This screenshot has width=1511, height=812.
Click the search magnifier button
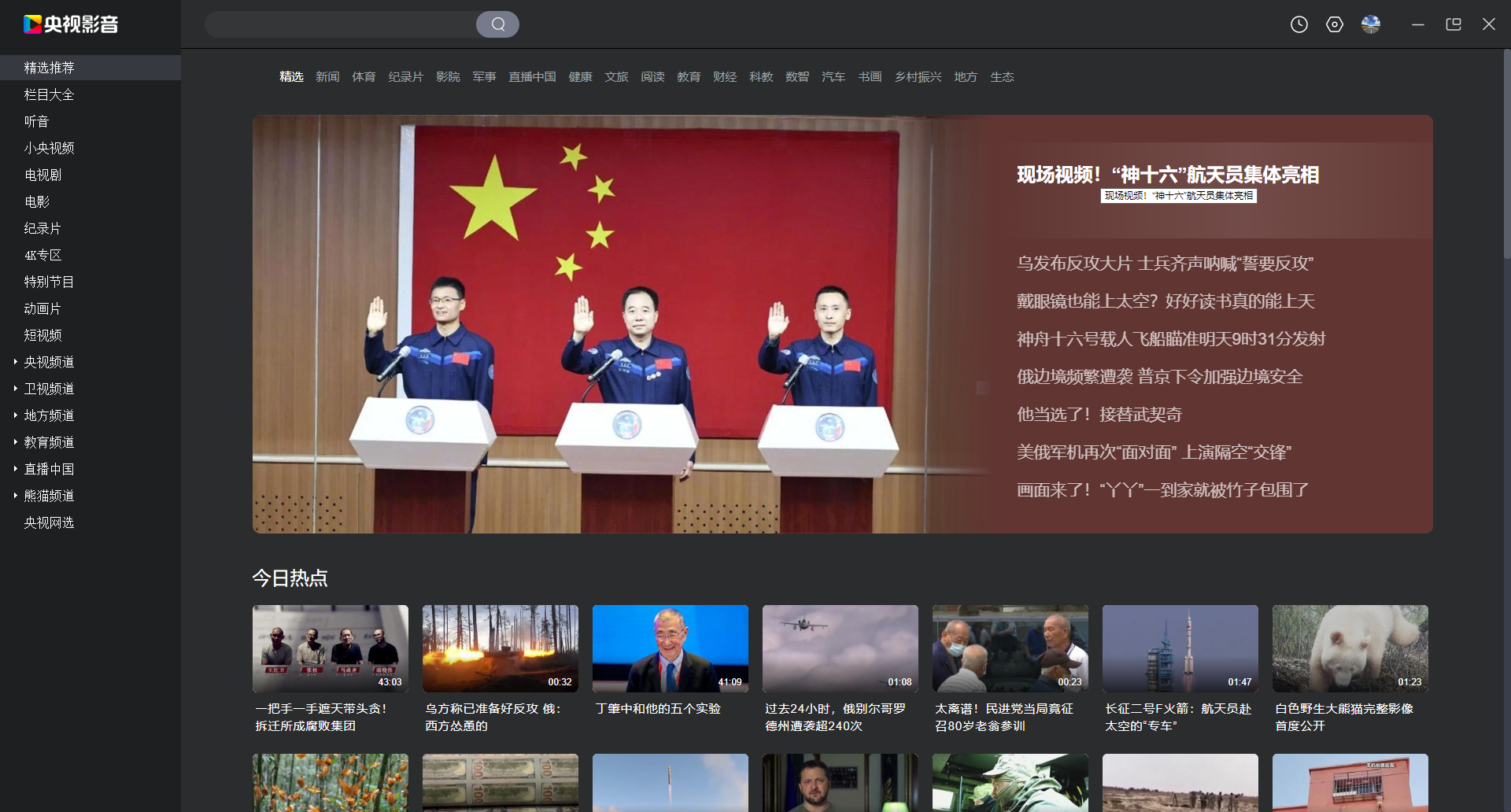[497, 24]
